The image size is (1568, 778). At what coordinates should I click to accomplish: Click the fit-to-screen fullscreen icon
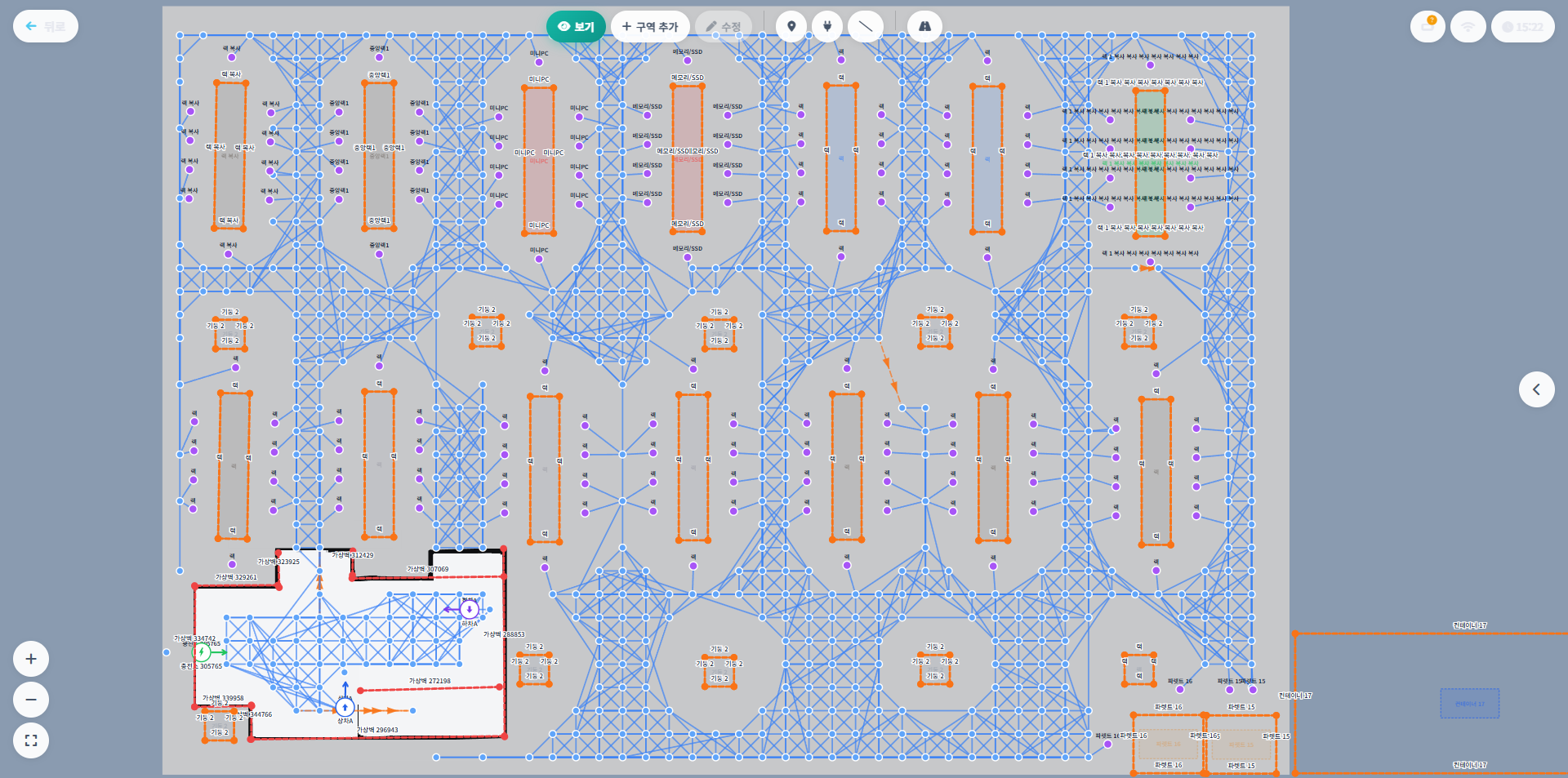[x=31, y=740]
